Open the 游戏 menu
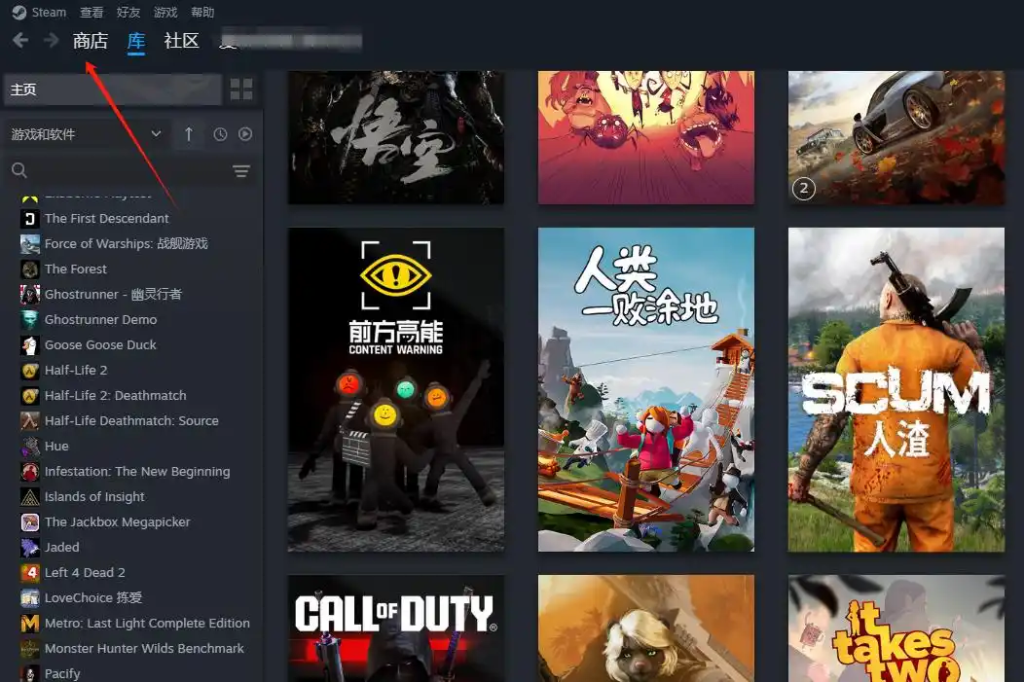This screenshot has width=1024, height=682. coord(165,12)
